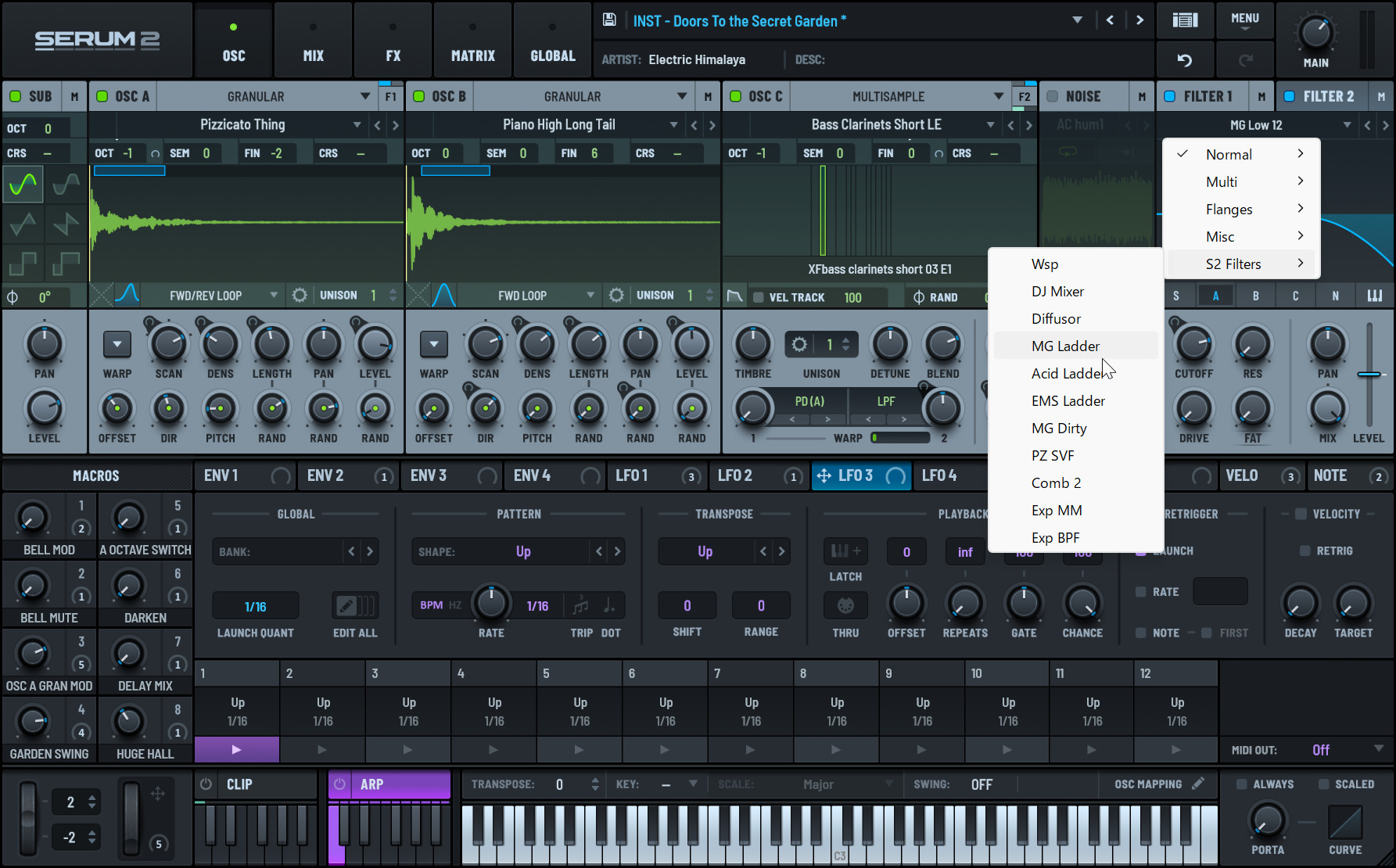Switch to the MIX tab
Viewport: 1396px width, 868px height.
(x=313, y=40)
